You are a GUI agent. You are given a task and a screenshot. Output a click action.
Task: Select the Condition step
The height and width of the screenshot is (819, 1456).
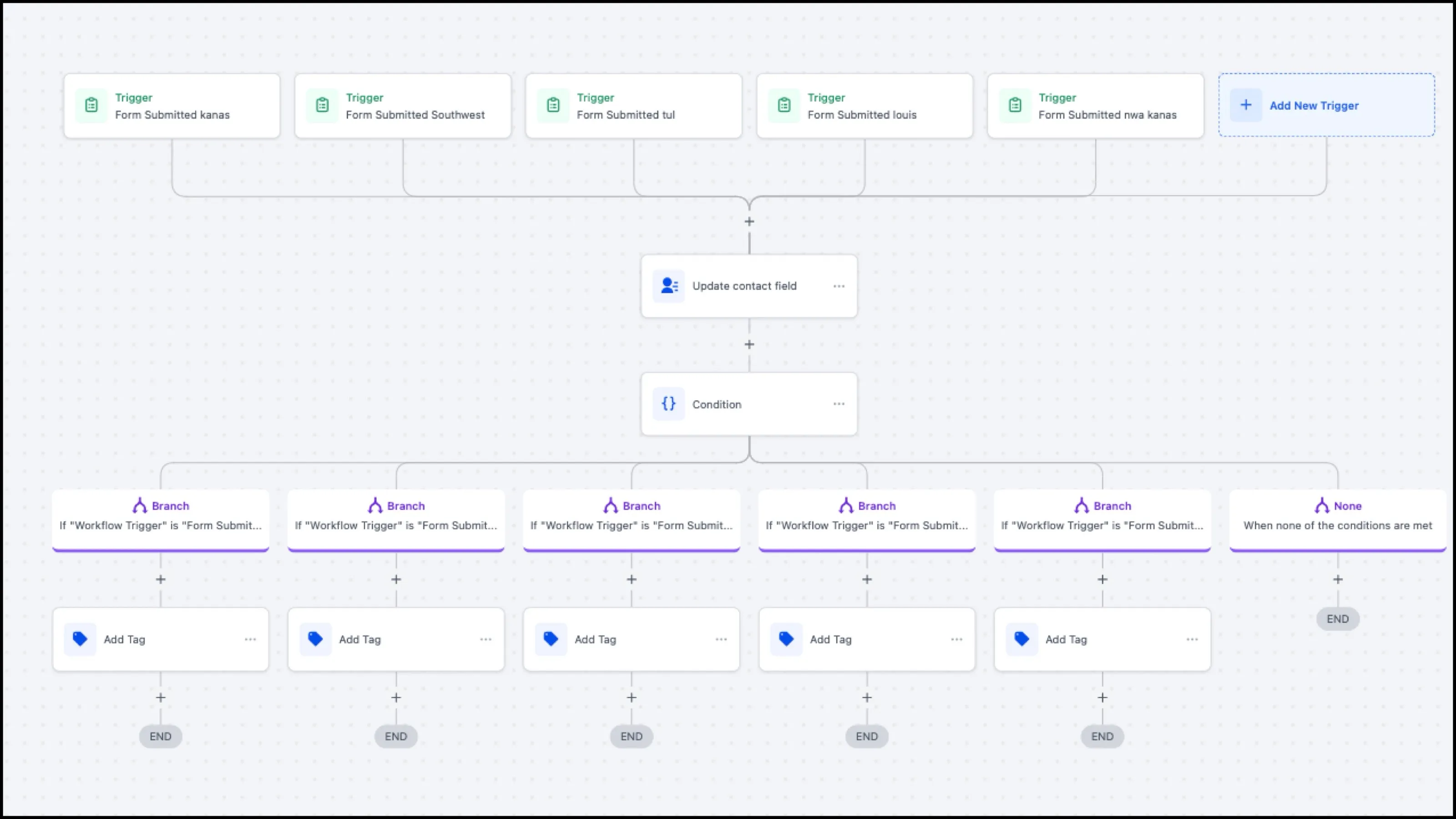click(x=749, y=404)
